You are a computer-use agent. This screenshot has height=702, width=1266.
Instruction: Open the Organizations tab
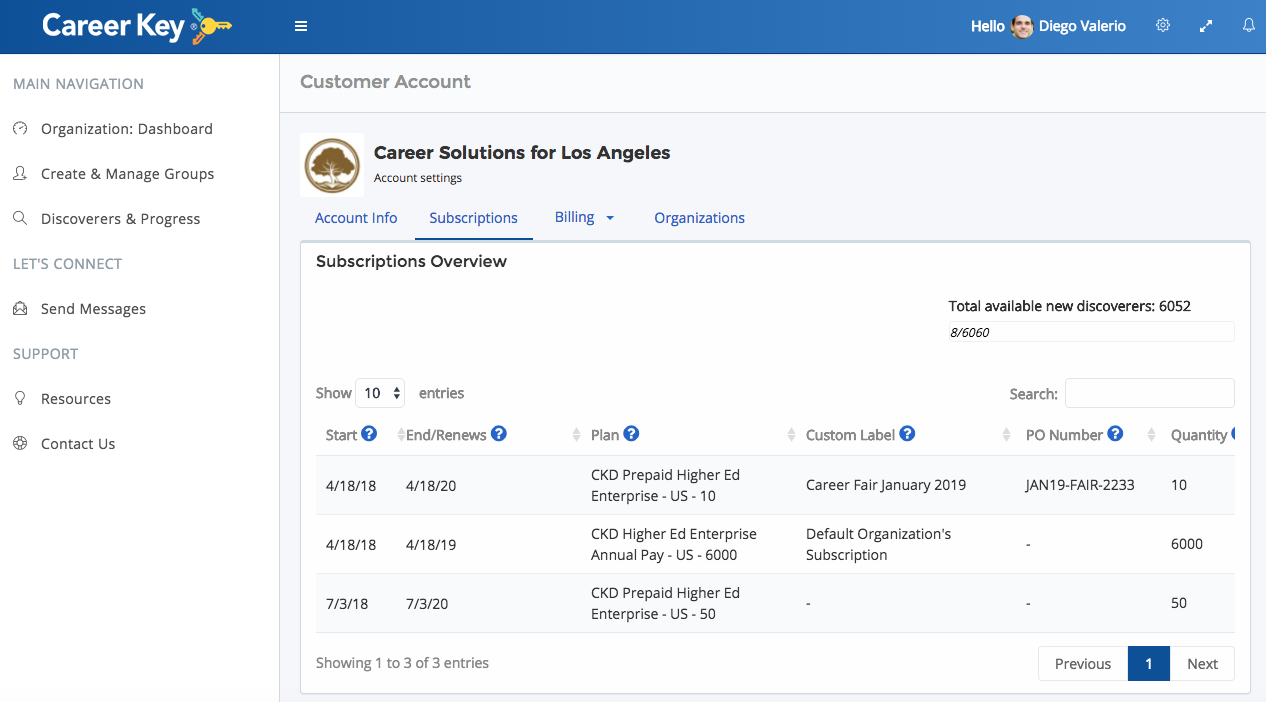pos(699,218)
